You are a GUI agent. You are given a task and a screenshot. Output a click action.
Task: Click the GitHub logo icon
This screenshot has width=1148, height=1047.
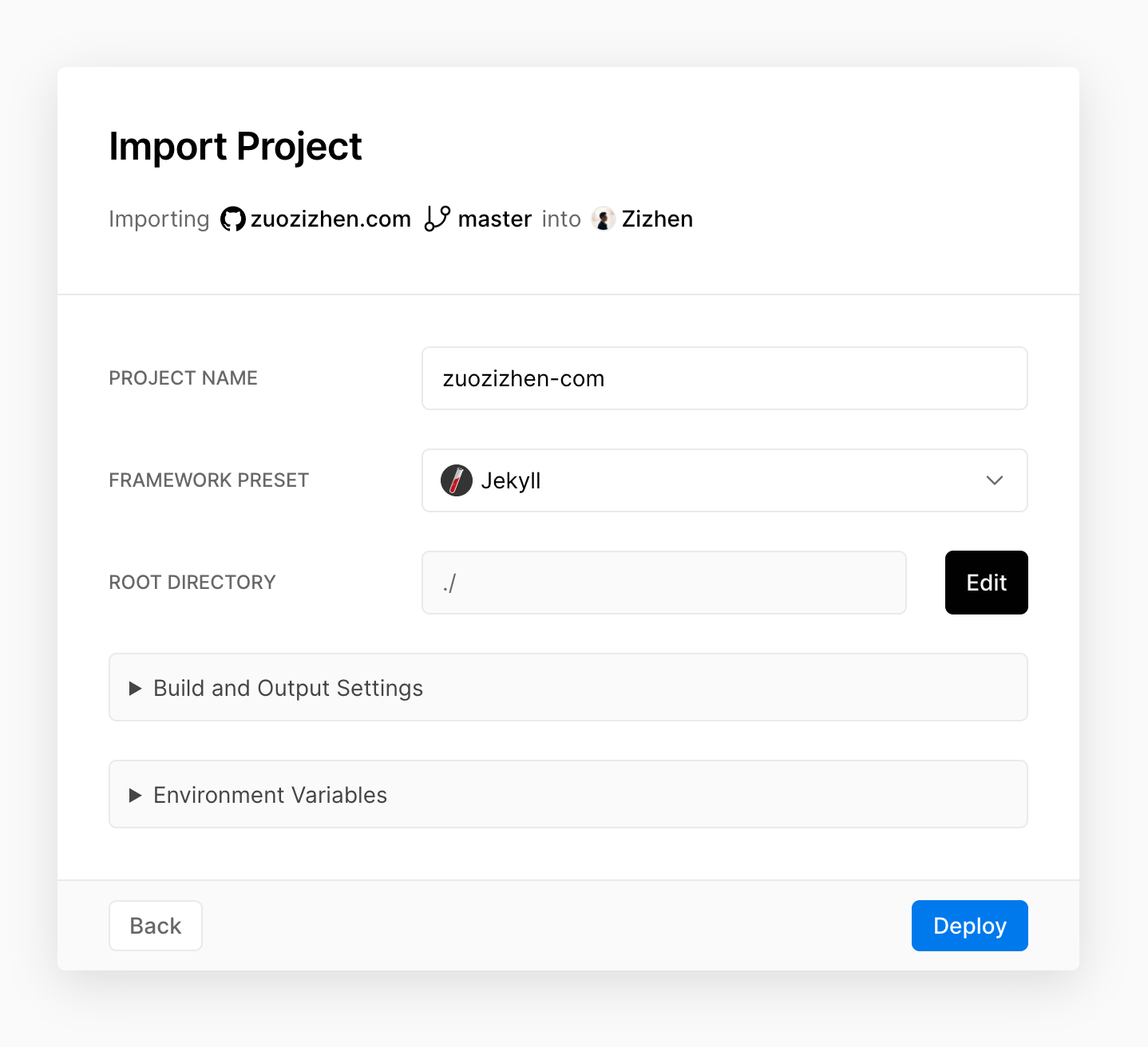coord(232,219)
